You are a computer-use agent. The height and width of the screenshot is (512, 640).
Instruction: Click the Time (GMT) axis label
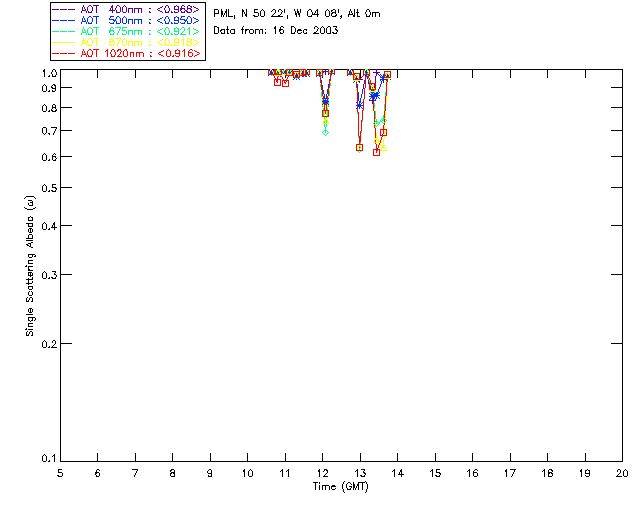[x=341, y=486]
